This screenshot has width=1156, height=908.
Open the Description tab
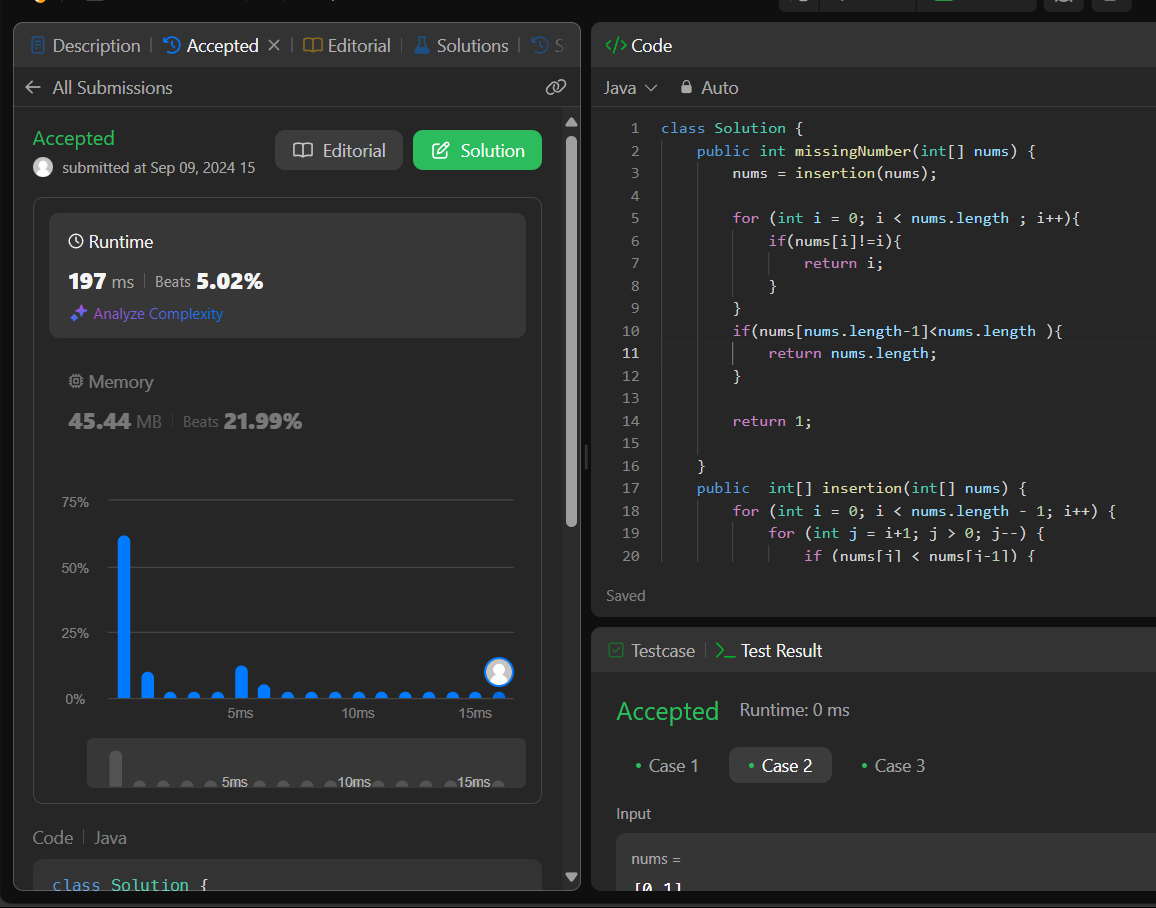point(86,46)
